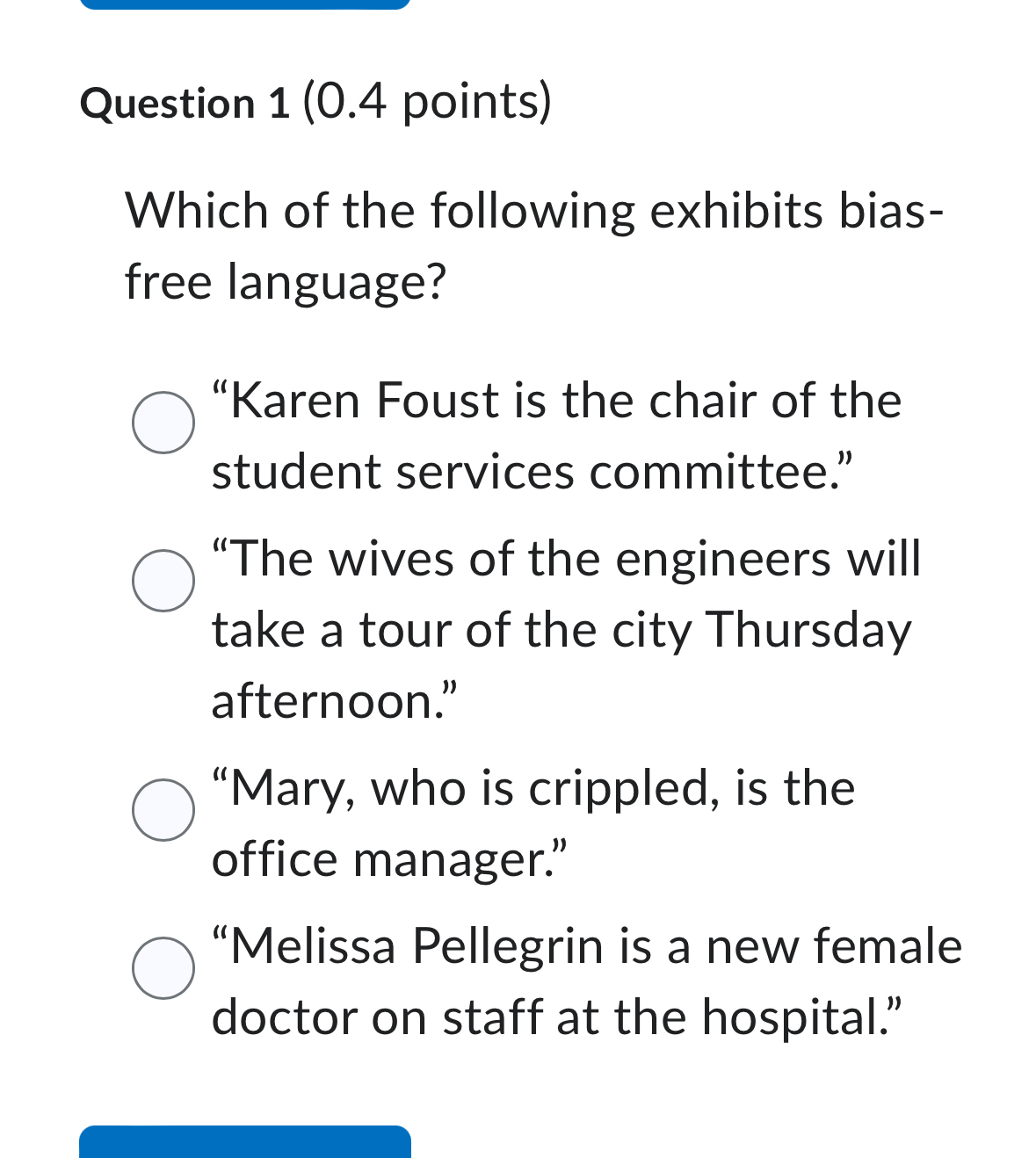This screenshot has width=1036, height=1158.
Task: Click the hospital answer's text label
Action: [584, 980]
